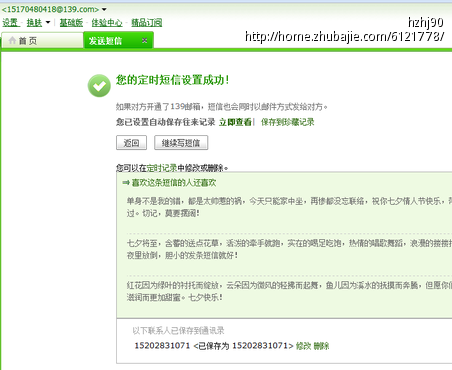Open the 设置 settings link

[x=10, y=23]
